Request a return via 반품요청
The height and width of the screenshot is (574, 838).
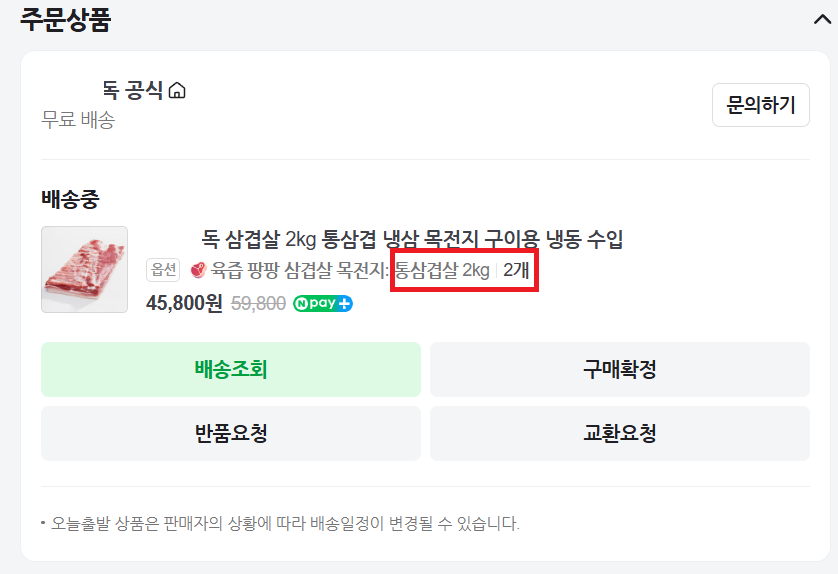tap(231, 433)
